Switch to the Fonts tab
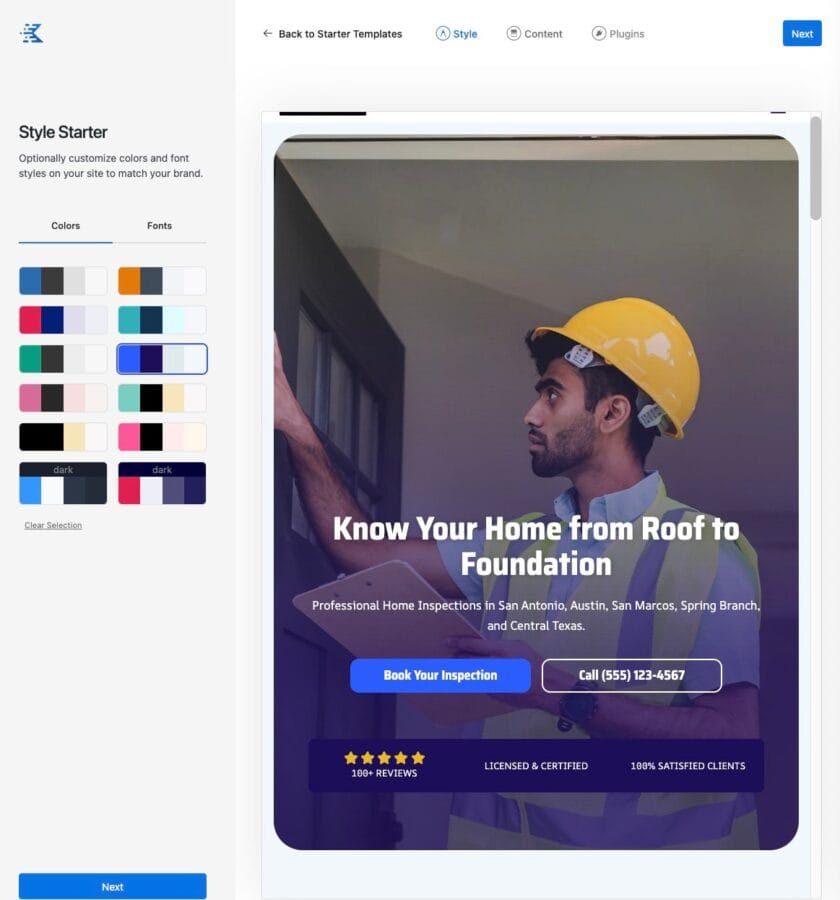This screenshot has width=840, height=900. click(x=159, y=226)
